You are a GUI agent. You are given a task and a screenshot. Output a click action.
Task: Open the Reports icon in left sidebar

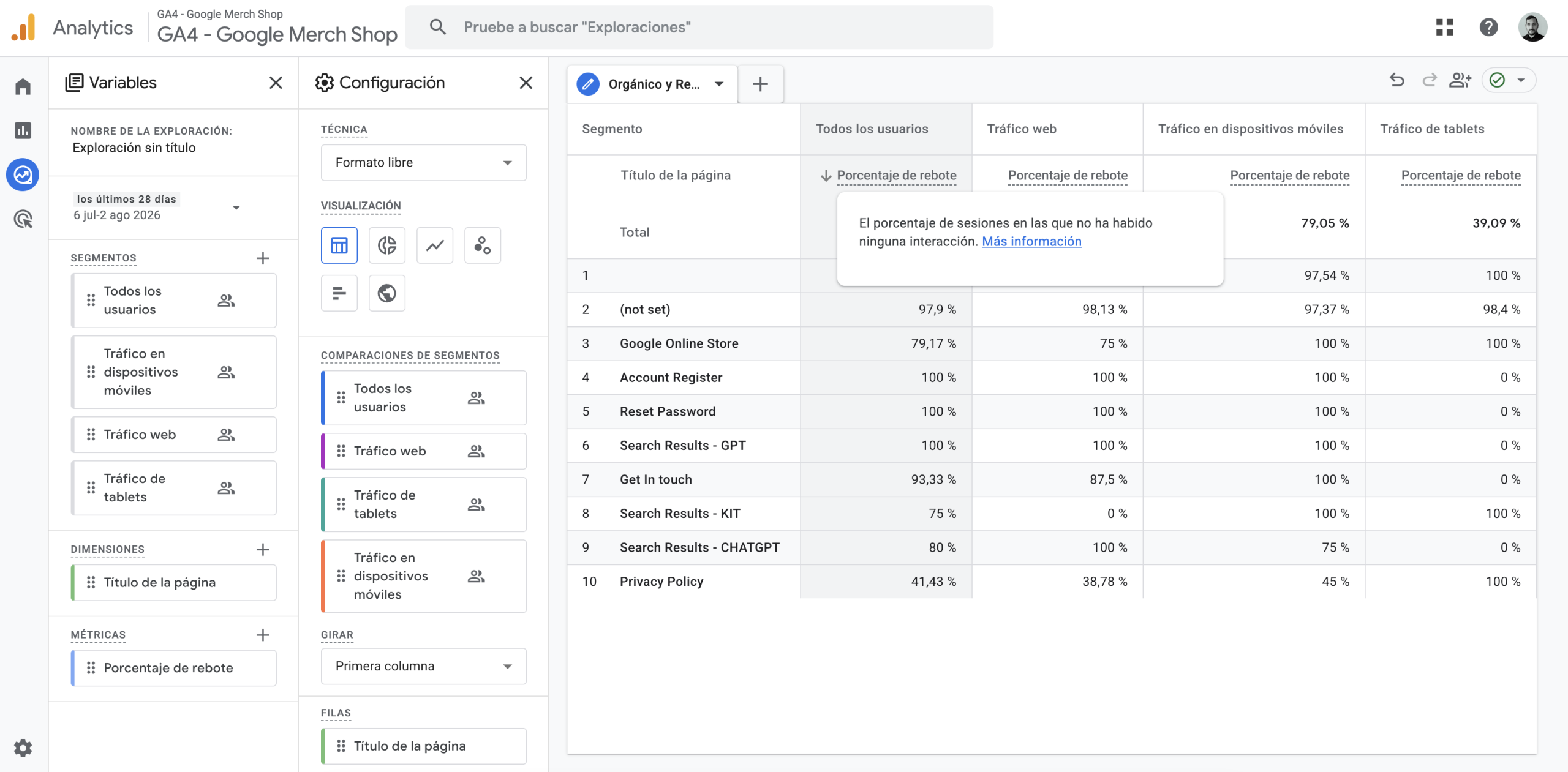23,130
